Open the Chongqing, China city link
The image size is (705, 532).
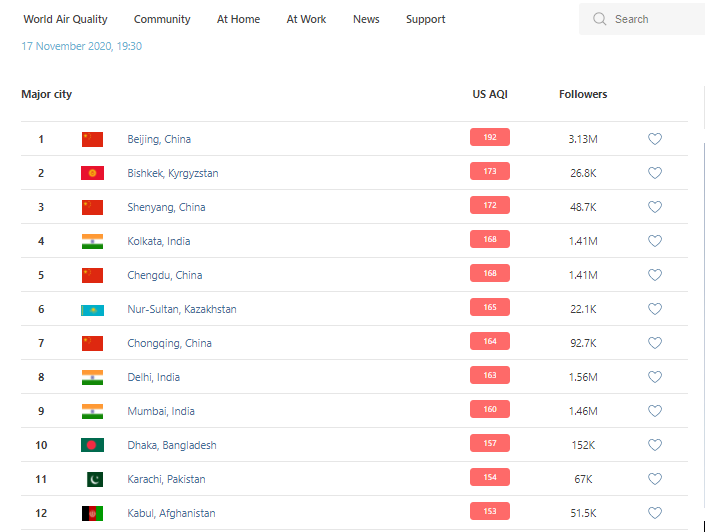pyautogui.click(x=169, y=343)
